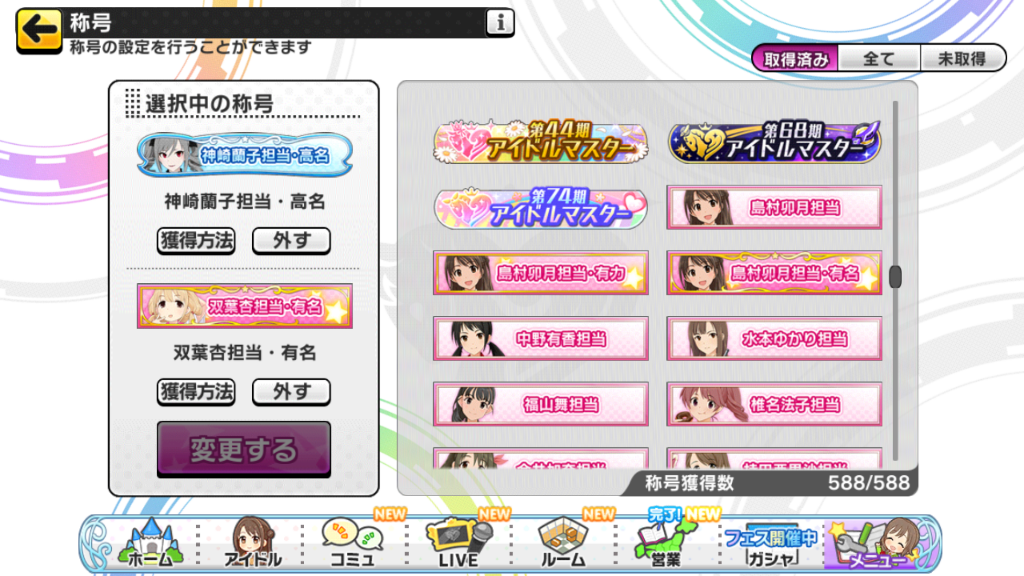
Task: Open the LIVE microphone icon
Action: click(x=458, y=543)
